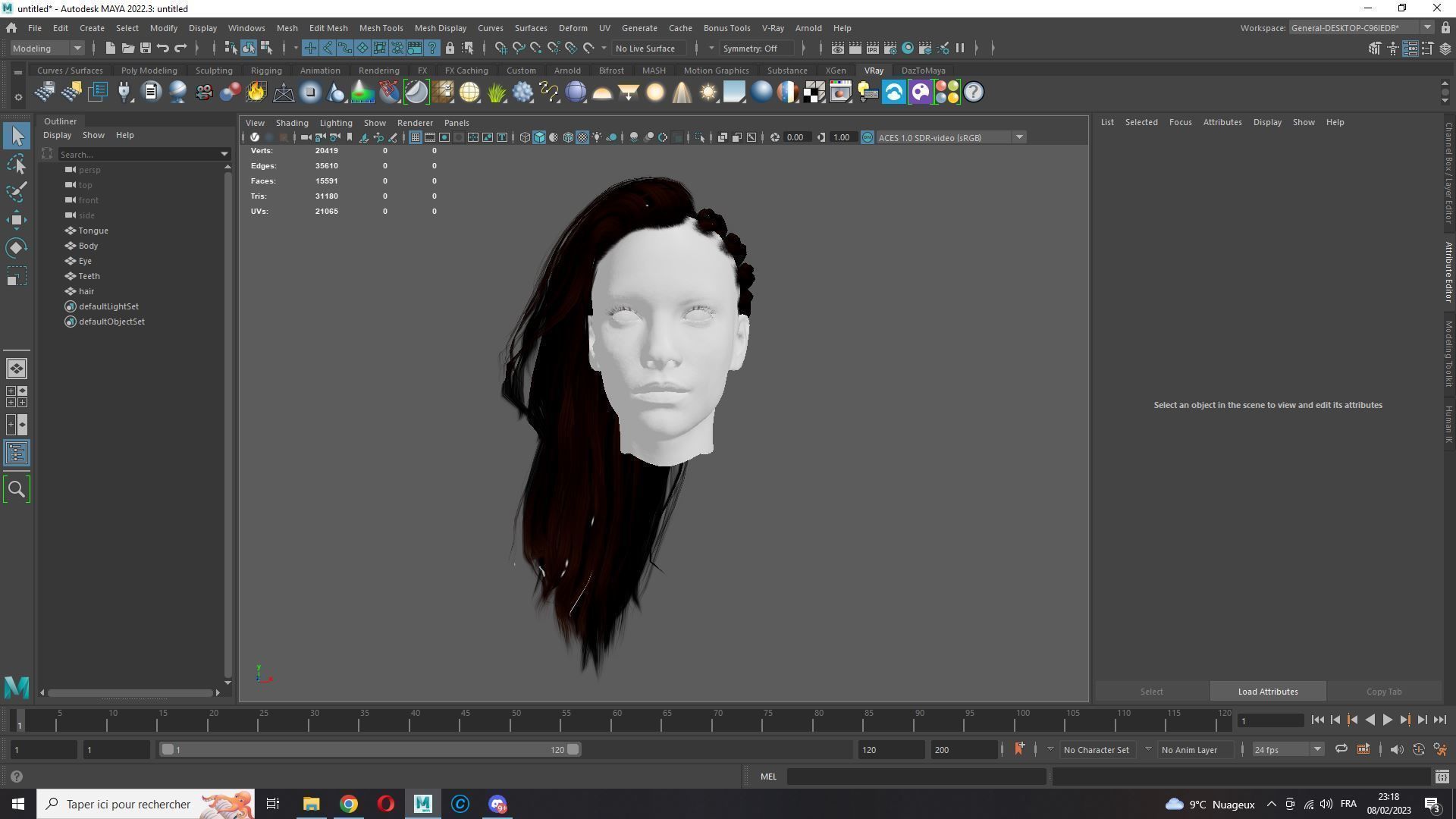Open the Deform menu

pos(573,28)
